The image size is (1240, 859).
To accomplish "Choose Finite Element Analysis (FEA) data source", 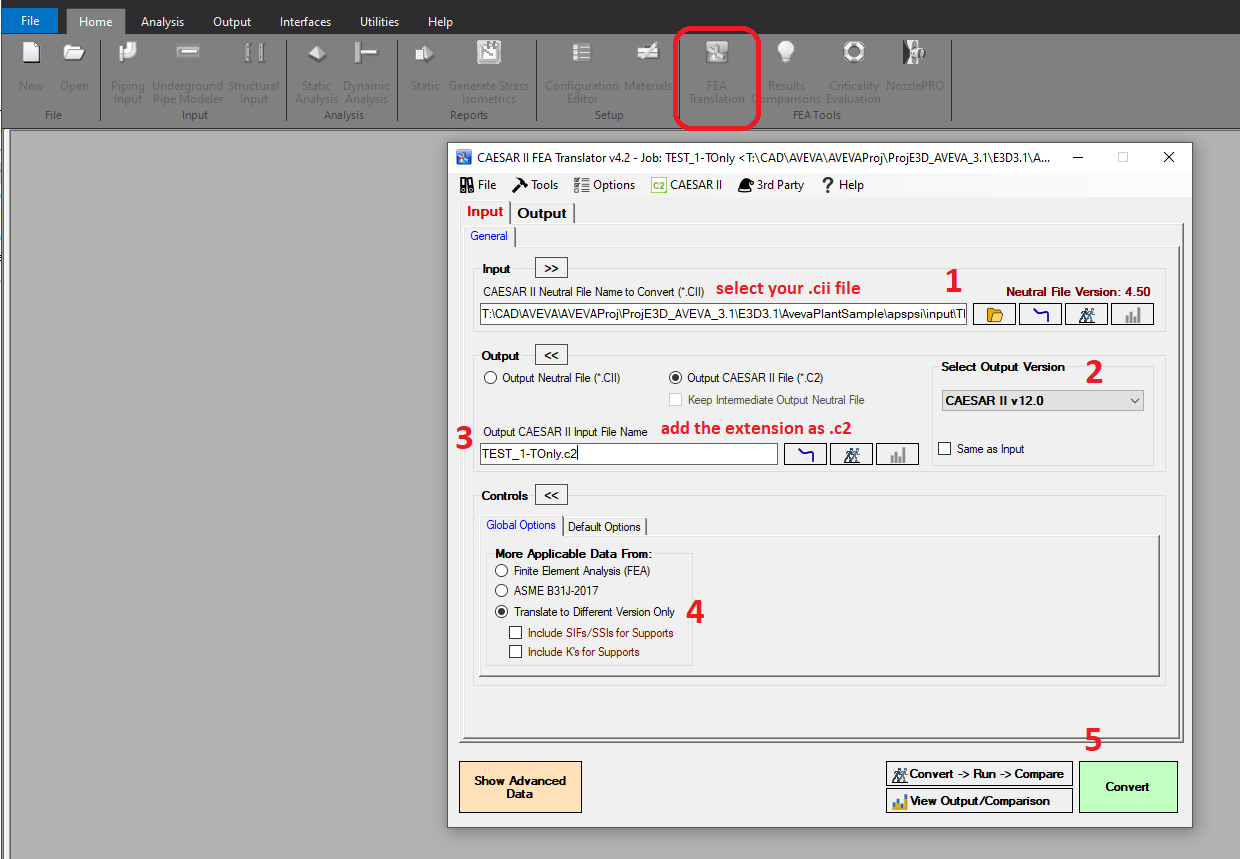I will click(573, 571).
